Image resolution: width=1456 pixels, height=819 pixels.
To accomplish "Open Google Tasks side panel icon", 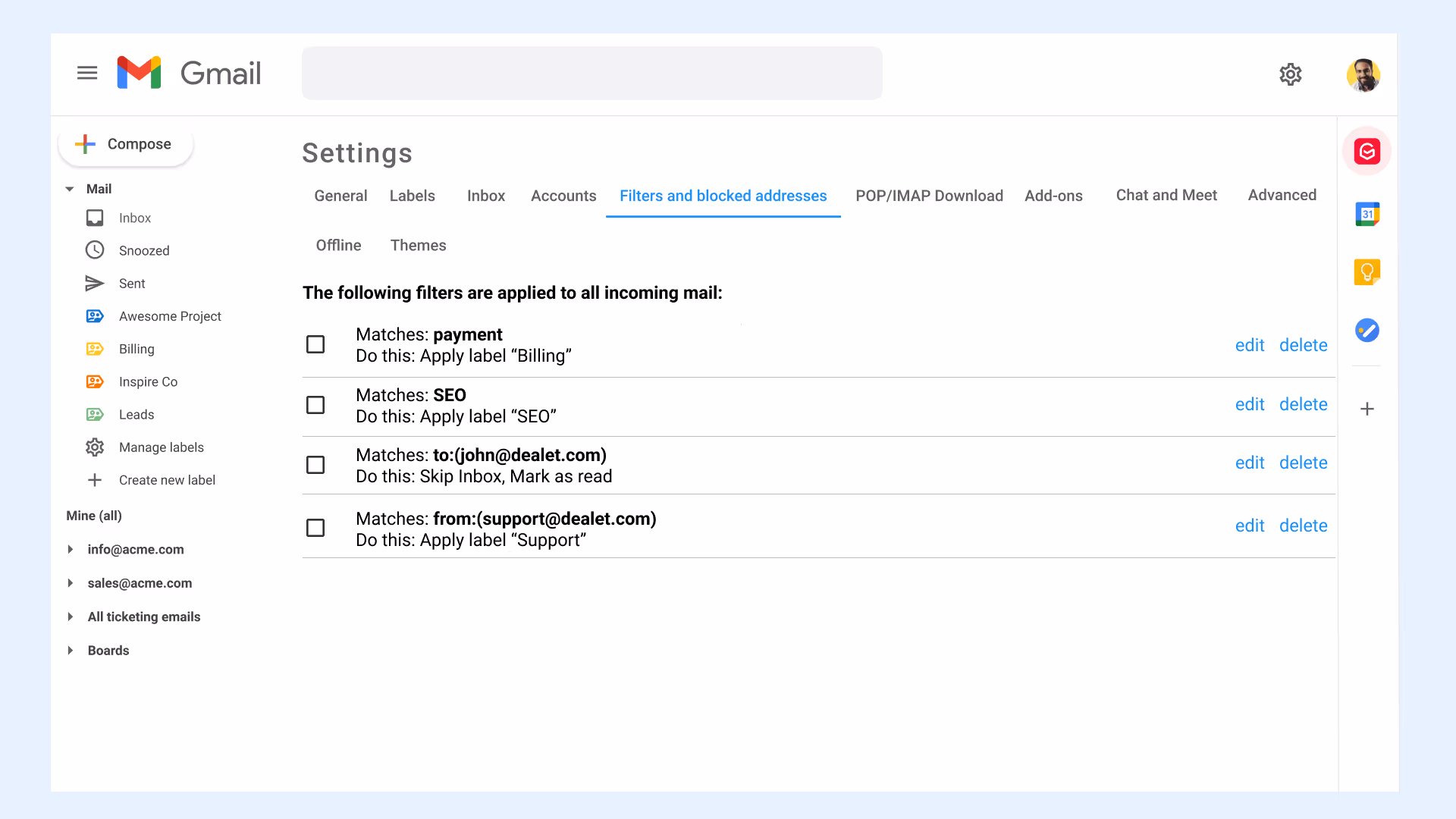I will tap(1367, 330).
